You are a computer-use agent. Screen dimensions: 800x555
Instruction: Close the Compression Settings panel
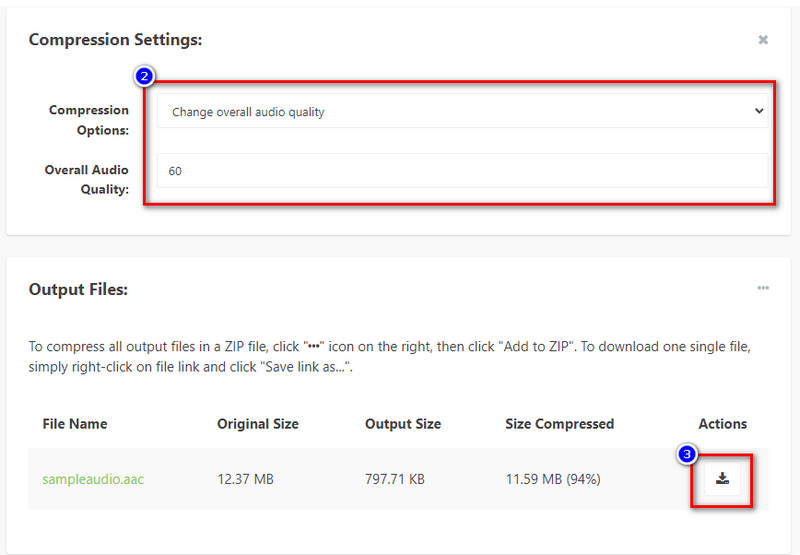click(x=763, y=40)
